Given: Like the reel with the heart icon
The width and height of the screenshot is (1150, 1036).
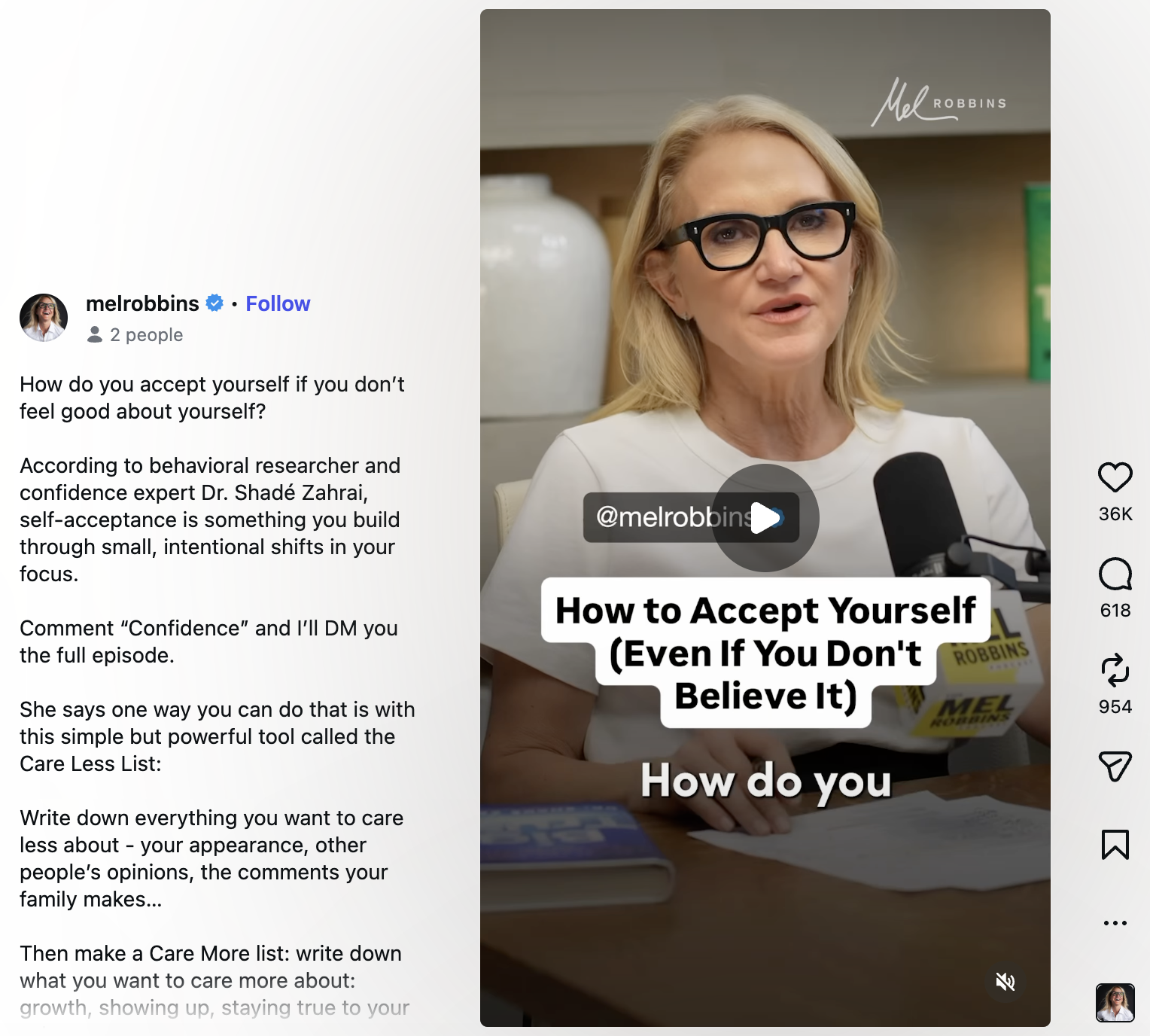Looking at the screenshot, I should pyautogui.click(x=1115, y=477).
